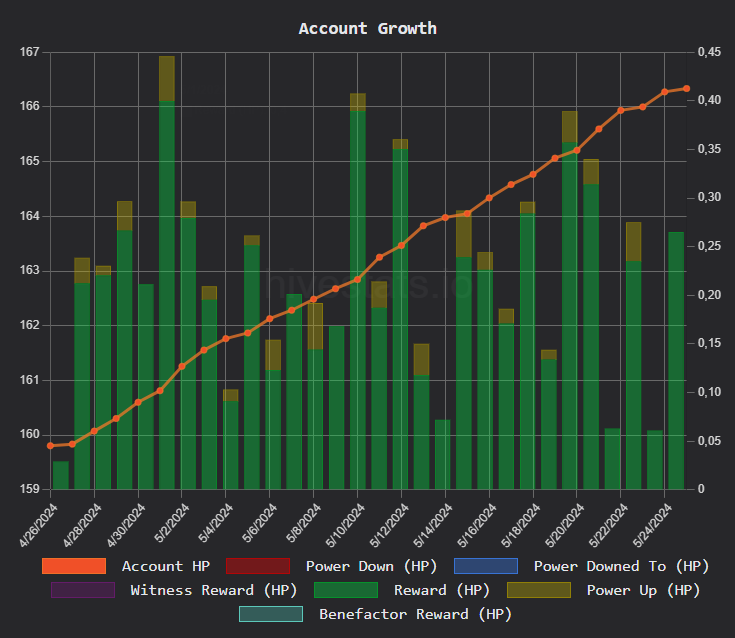Click the right axis value 0,45
This screenshot has height=638, width=735.
710,52
